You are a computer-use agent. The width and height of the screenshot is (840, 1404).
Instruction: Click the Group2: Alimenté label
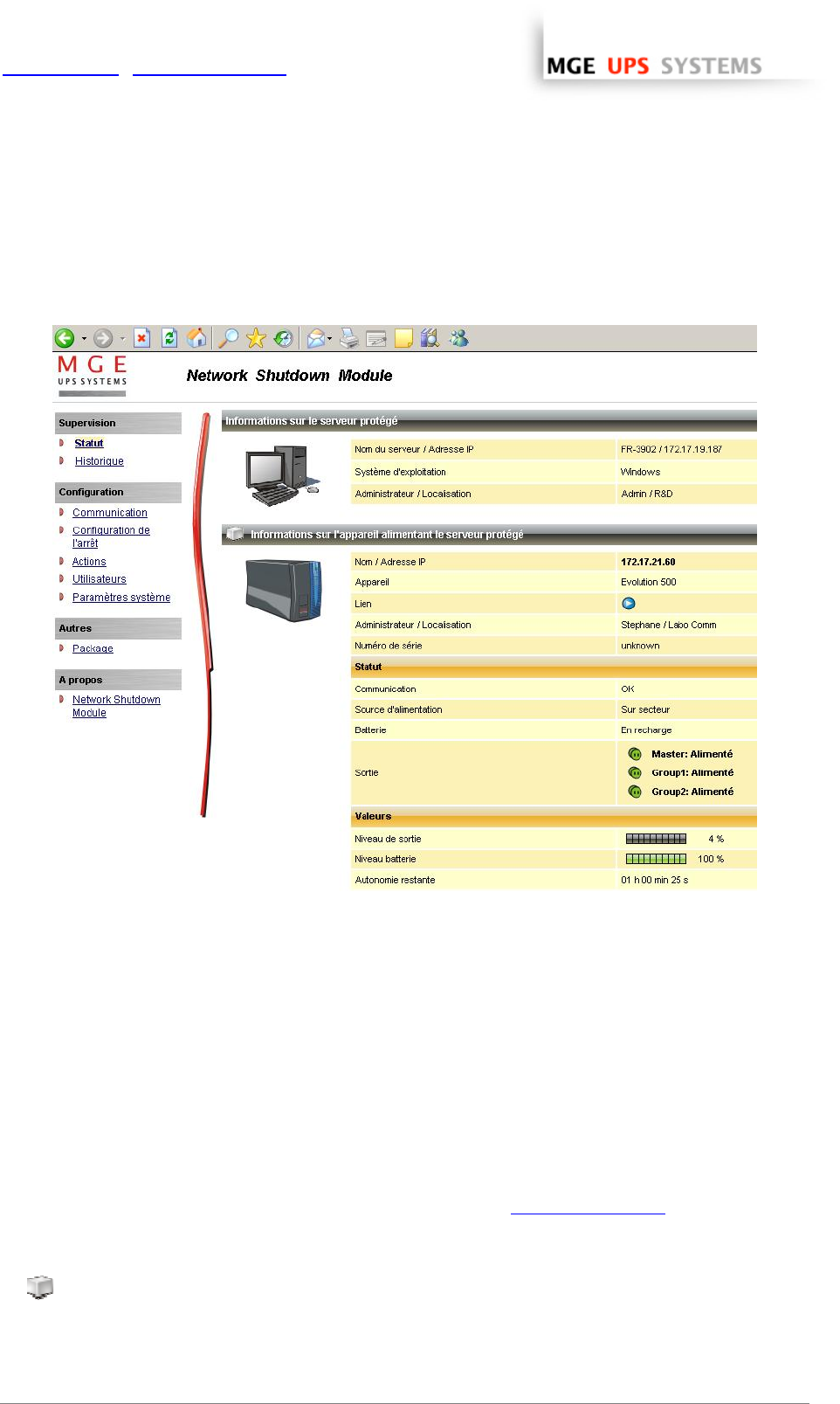click(x=692, y=792)
